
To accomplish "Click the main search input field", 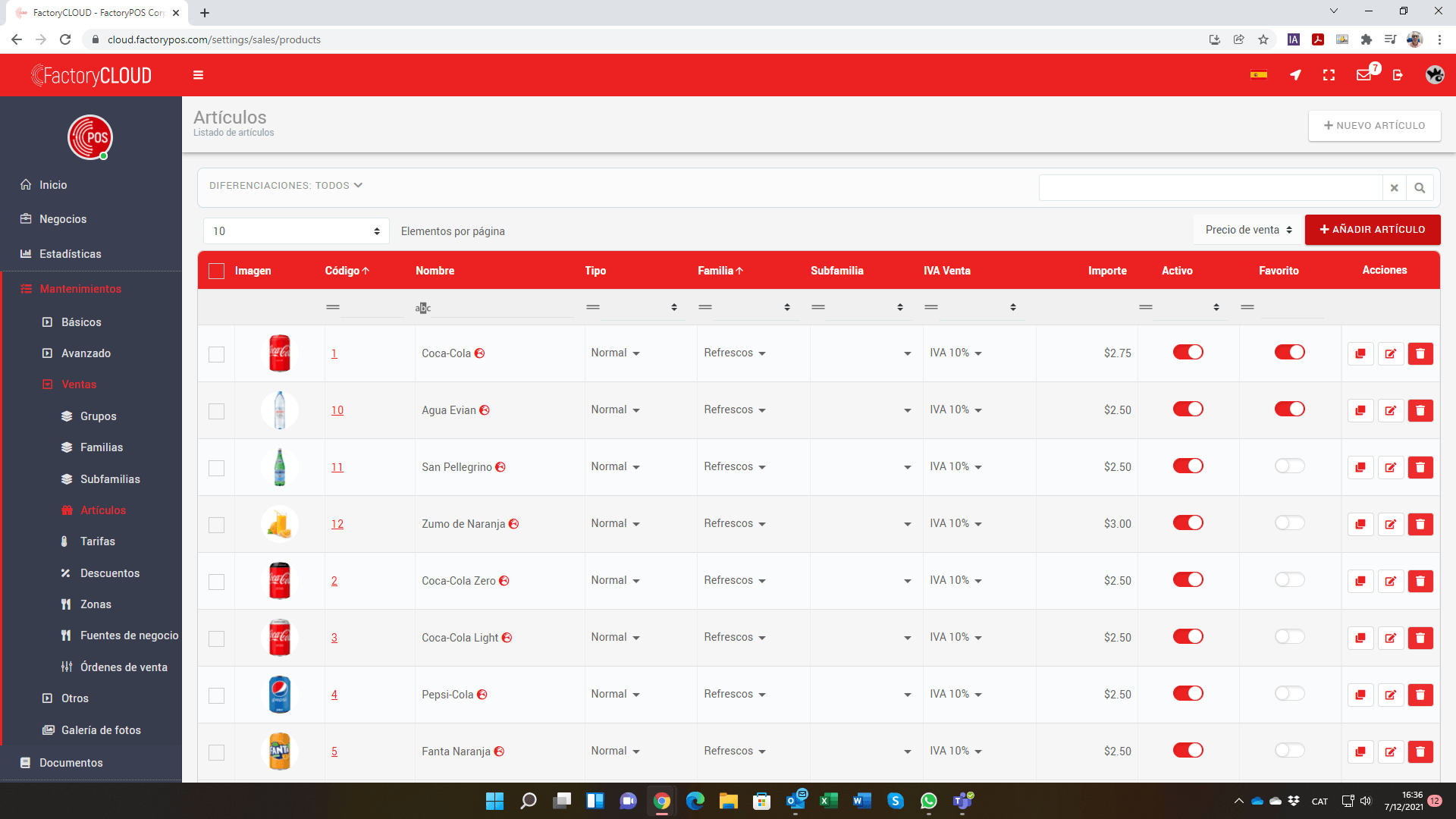I will [1210, 188].
